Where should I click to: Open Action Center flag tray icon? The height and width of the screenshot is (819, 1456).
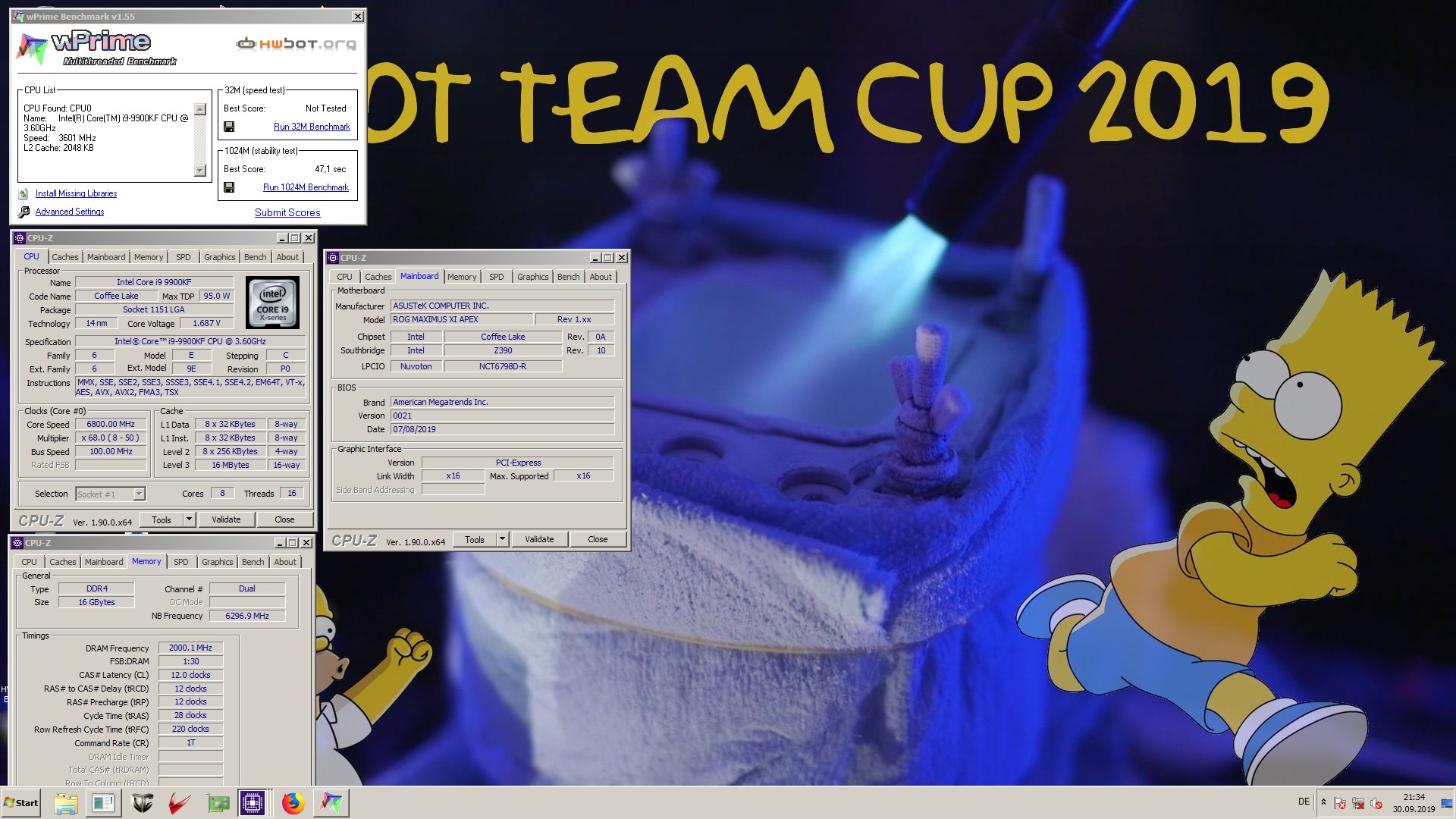pyautogui.click(x=1340, y=804)
